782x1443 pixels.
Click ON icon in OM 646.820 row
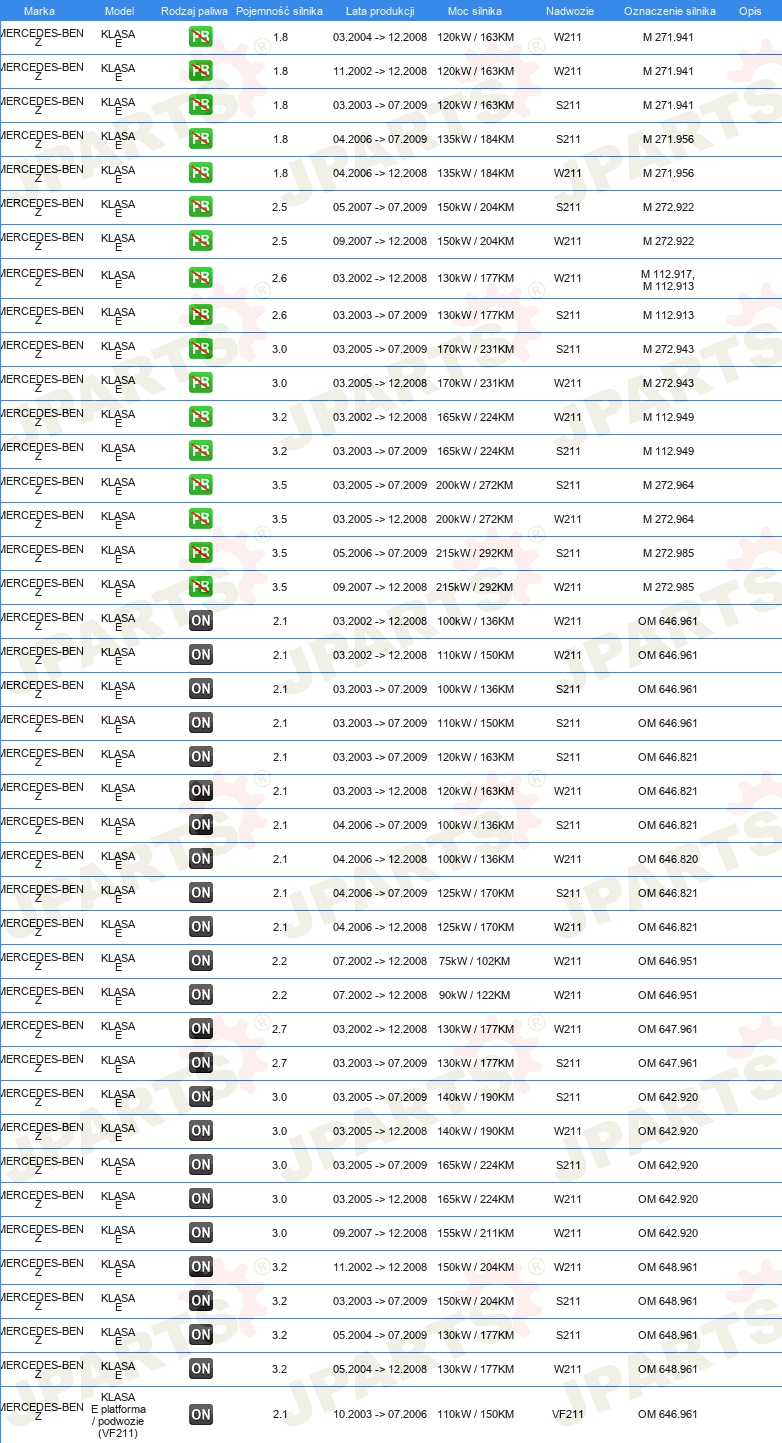[201, 860]
